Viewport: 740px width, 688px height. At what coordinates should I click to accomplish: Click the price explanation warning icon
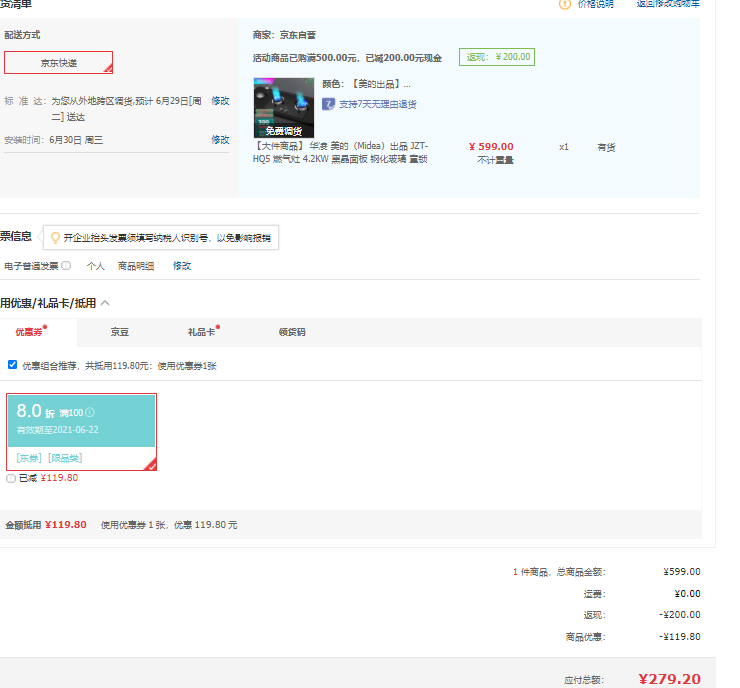(565, 4)
